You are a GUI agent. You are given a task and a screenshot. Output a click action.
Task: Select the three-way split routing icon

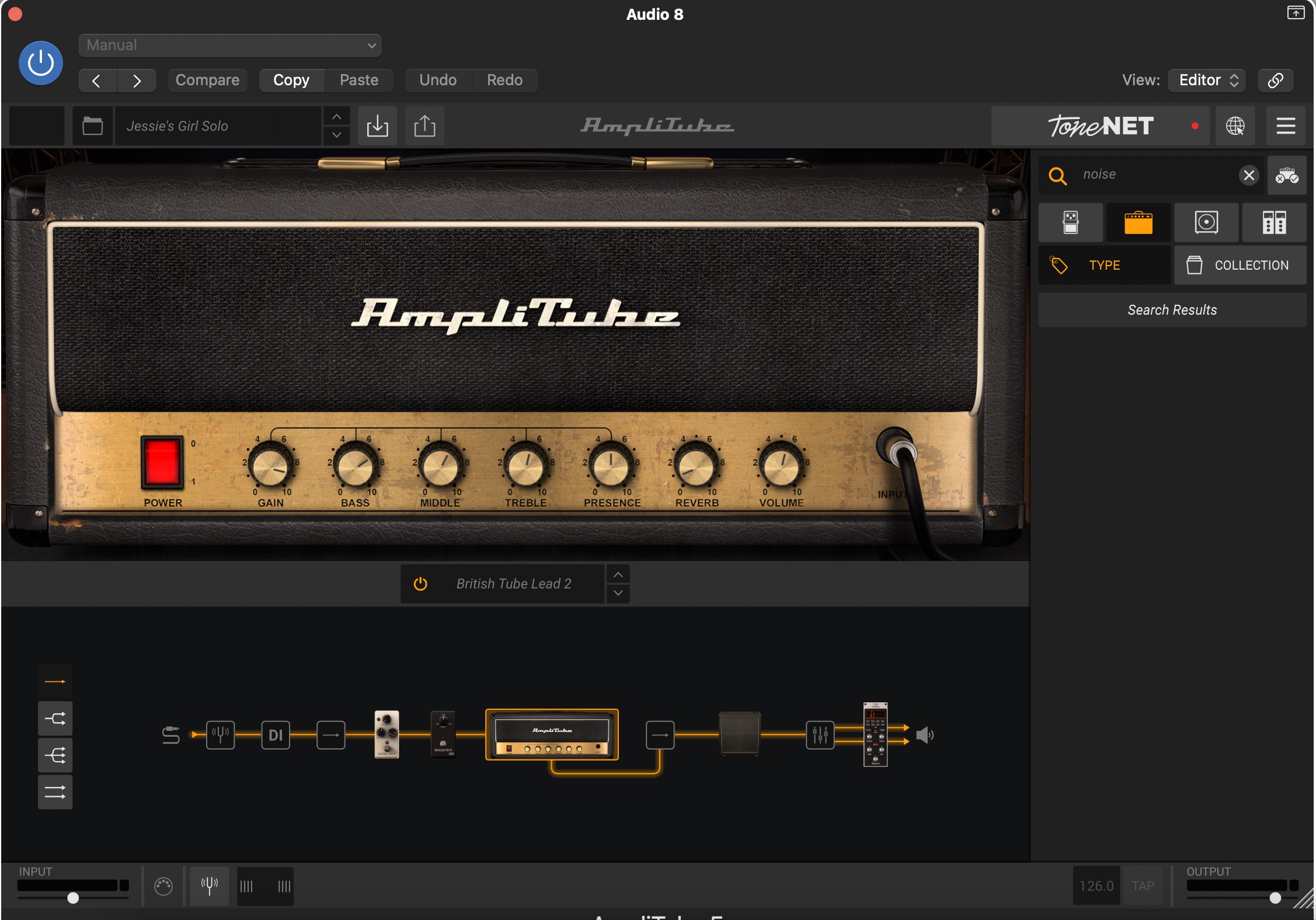point(55,755)
